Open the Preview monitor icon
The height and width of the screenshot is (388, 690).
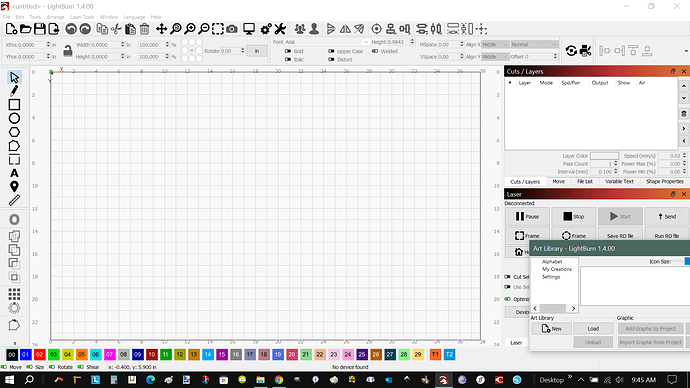tap(249, 29)
